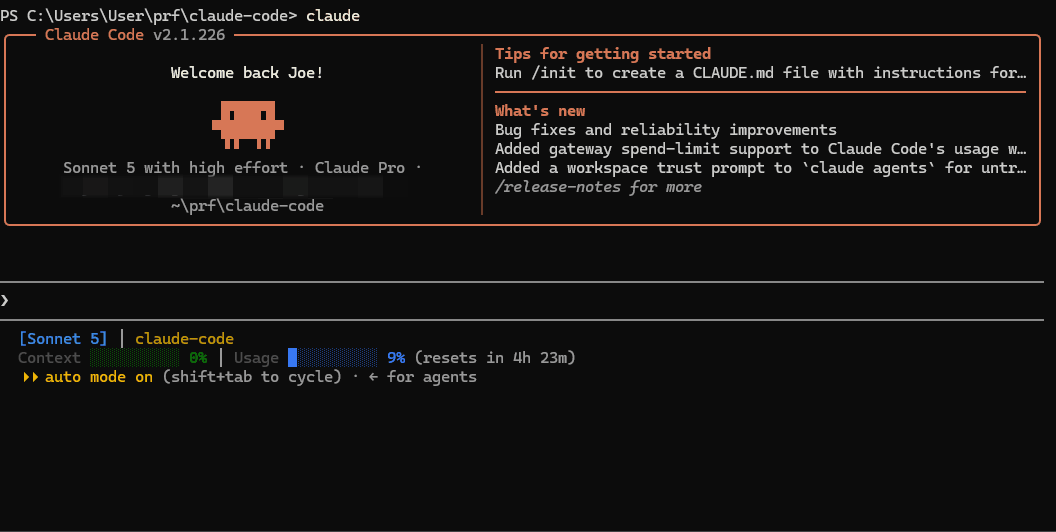Screen dimensions: 1056x532
Task: Click the Run /init tip line
Action: pos(760,73)
